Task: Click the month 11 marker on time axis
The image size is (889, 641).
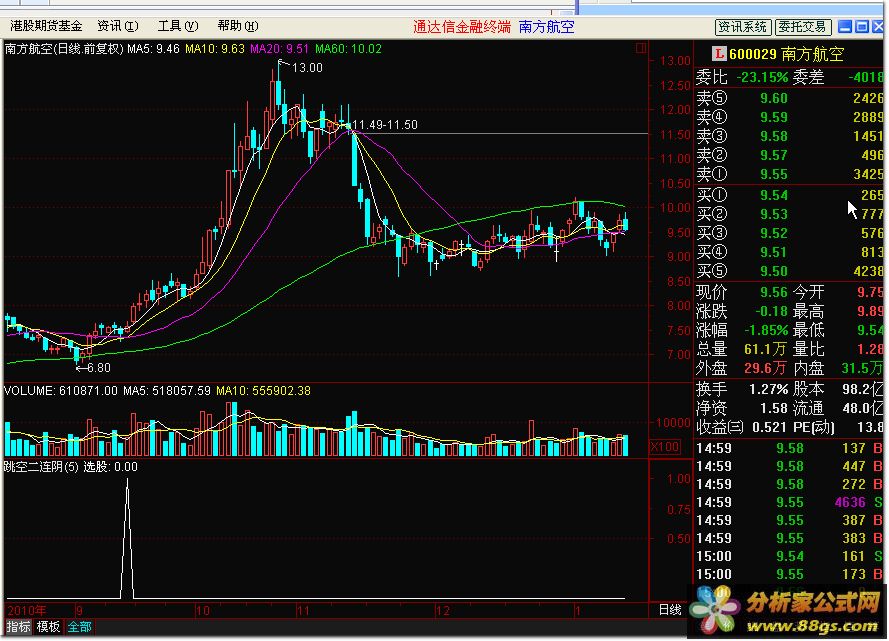Action: [x=303, y=611]
